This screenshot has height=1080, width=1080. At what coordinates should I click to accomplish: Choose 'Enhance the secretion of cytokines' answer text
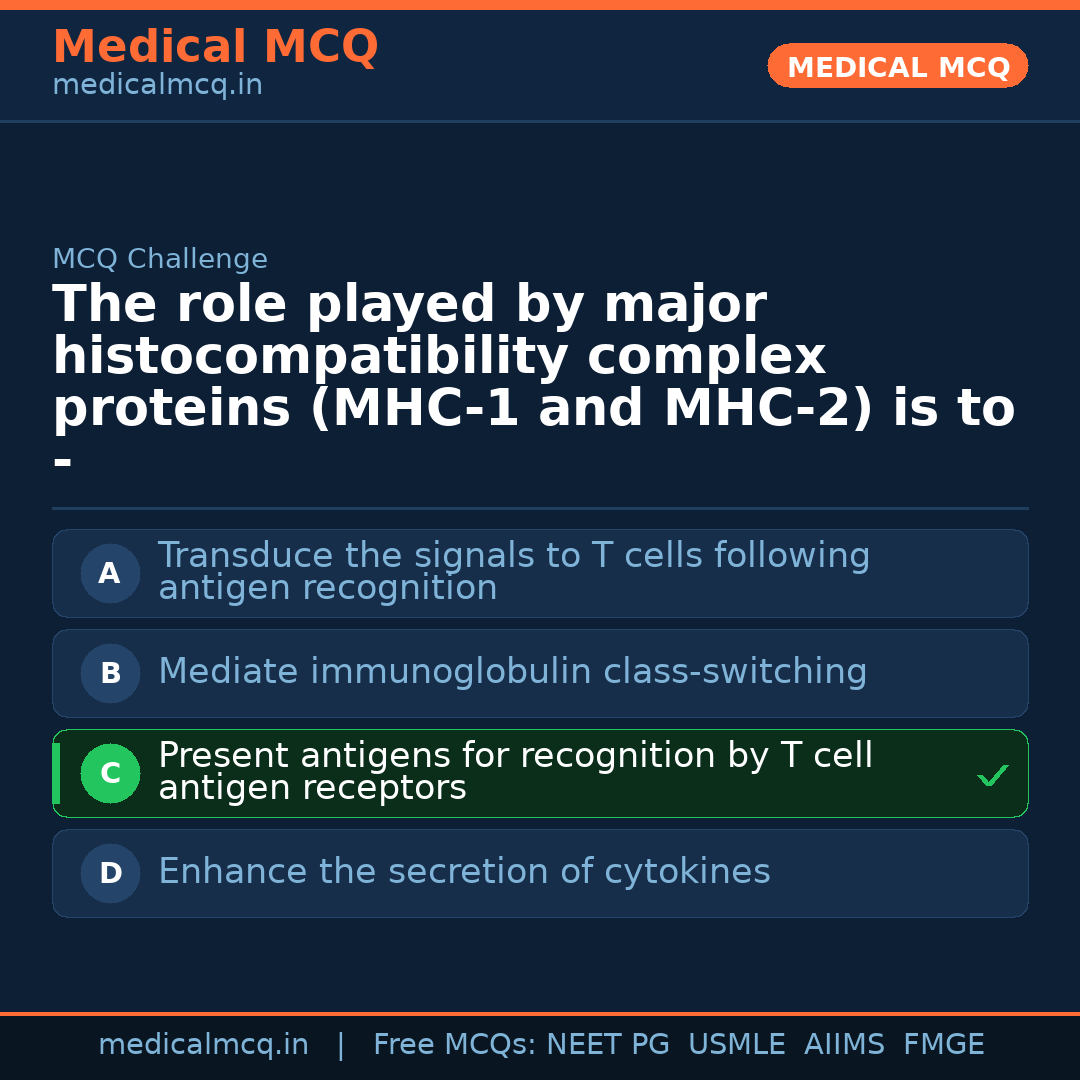click(x=464, y=872)
